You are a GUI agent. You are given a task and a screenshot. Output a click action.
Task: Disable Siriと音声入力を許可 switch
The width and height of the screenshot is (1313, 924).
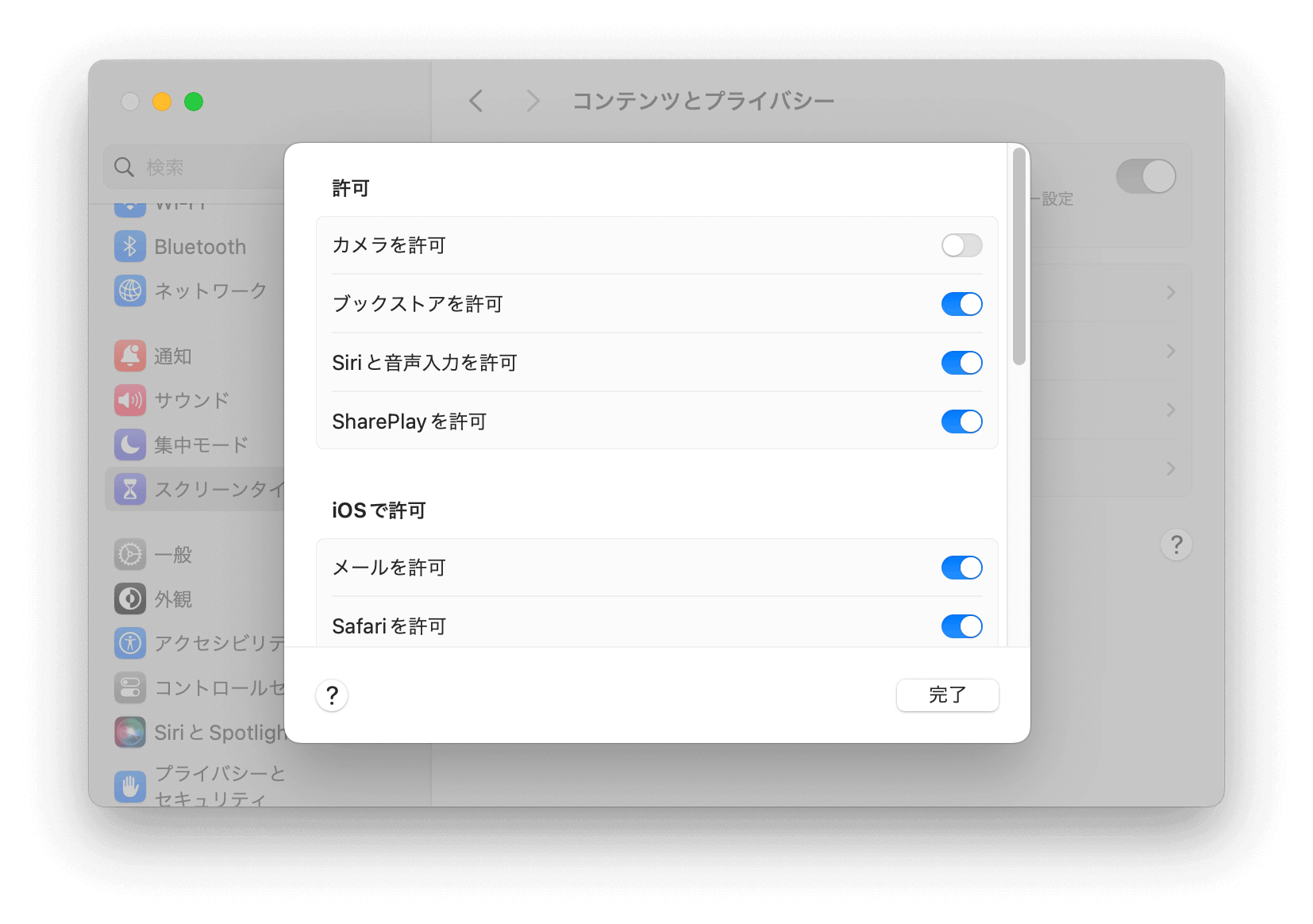coord(961,363)
